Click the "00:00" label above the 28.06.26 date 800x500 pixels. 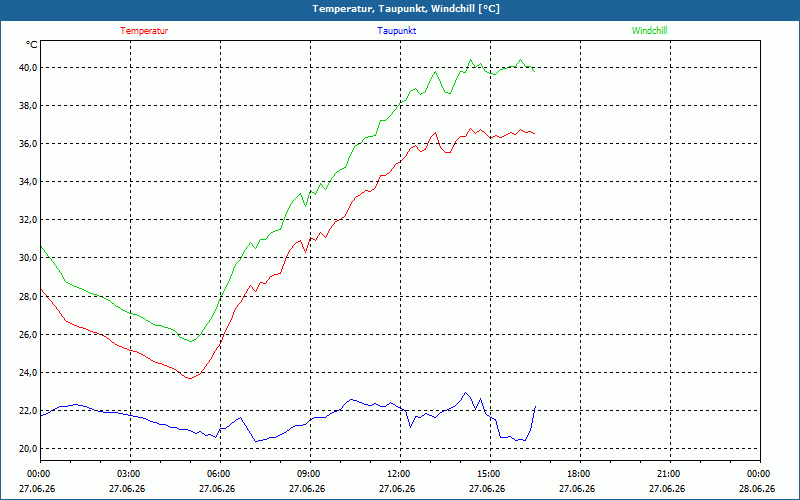(x=760, y=474)
